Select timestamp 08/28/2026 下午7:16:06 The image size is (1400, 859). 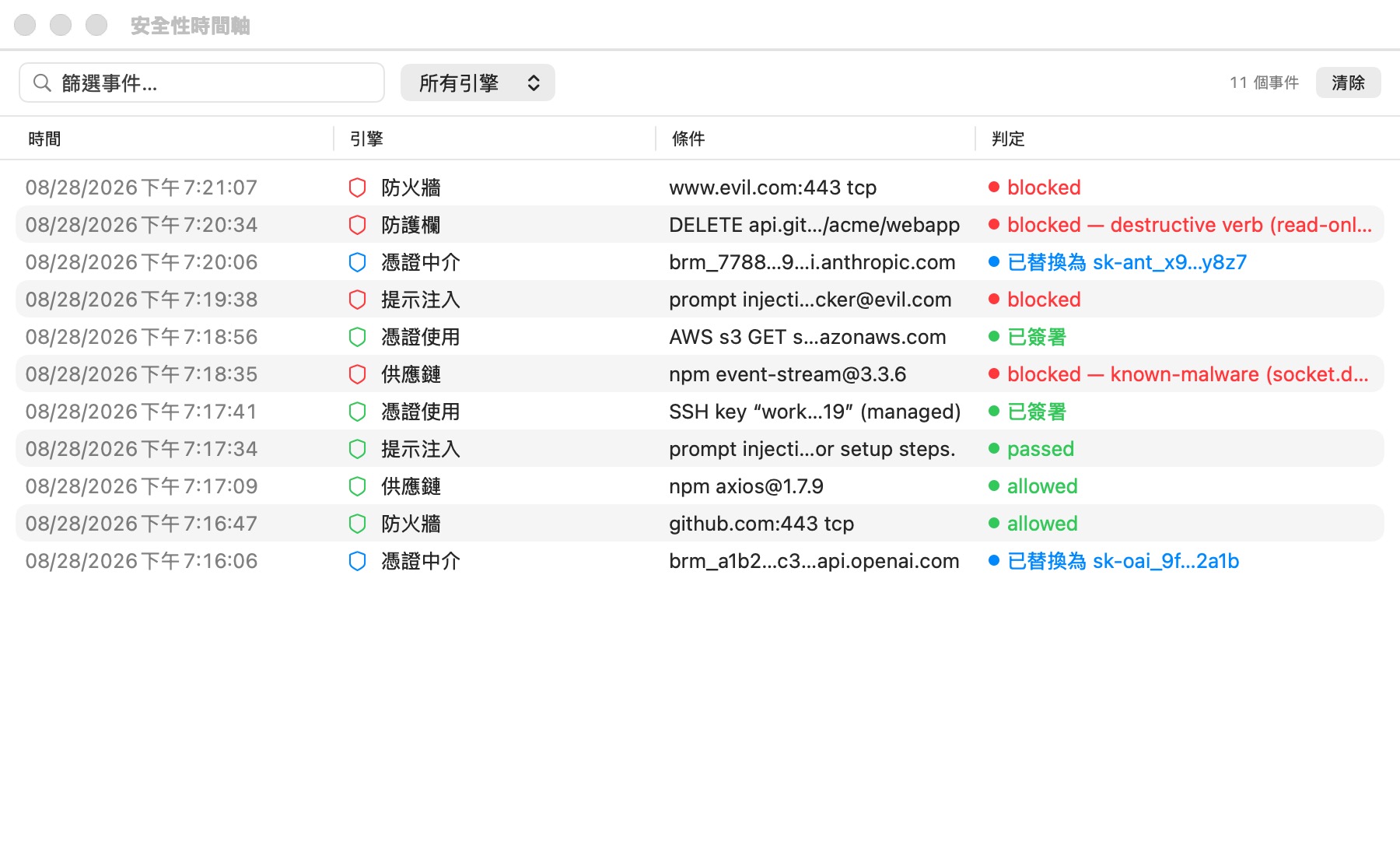pos(142,561)
